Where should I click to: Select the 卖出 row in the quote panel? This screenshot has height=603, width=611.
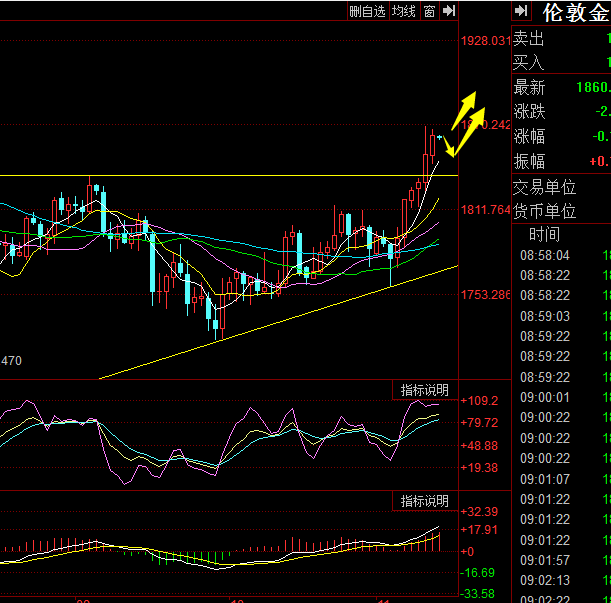529,39
